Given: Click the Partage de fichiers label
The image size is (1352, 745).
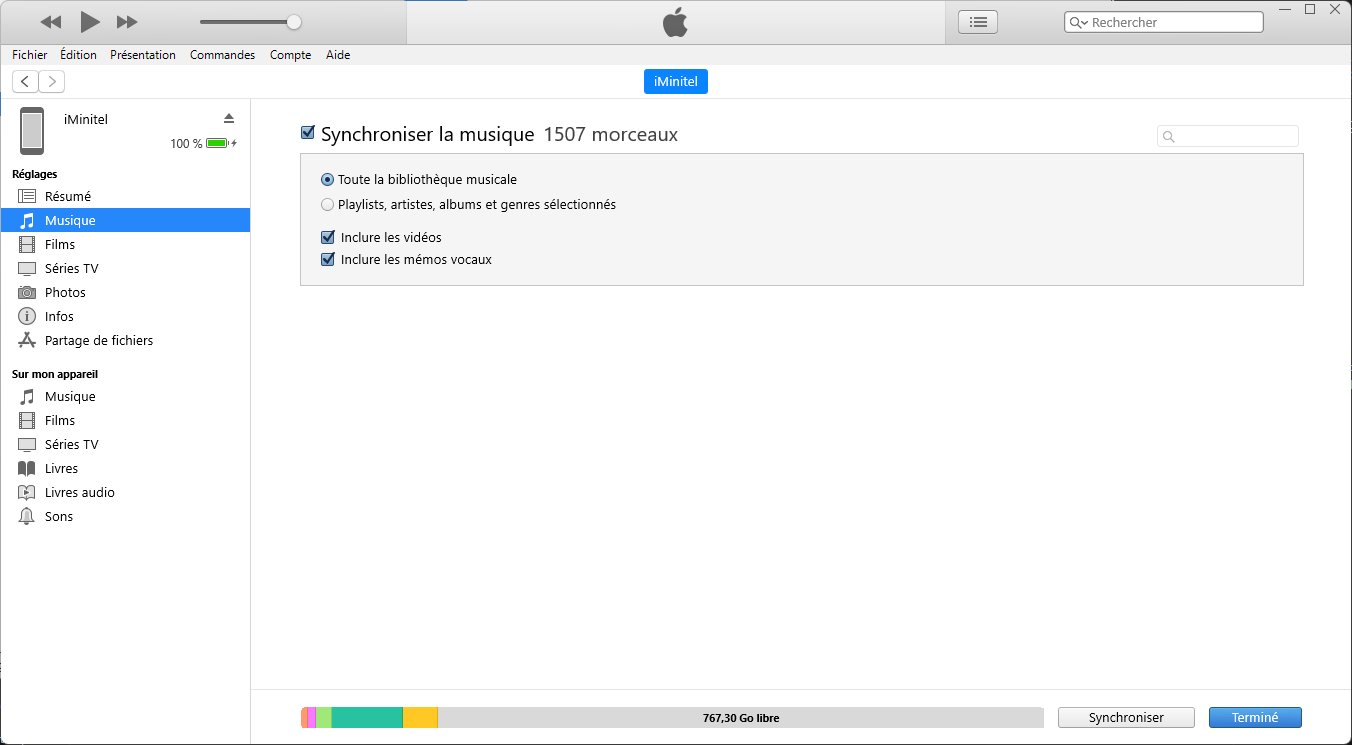Looking at the screenshot, I should coord(99,340).
